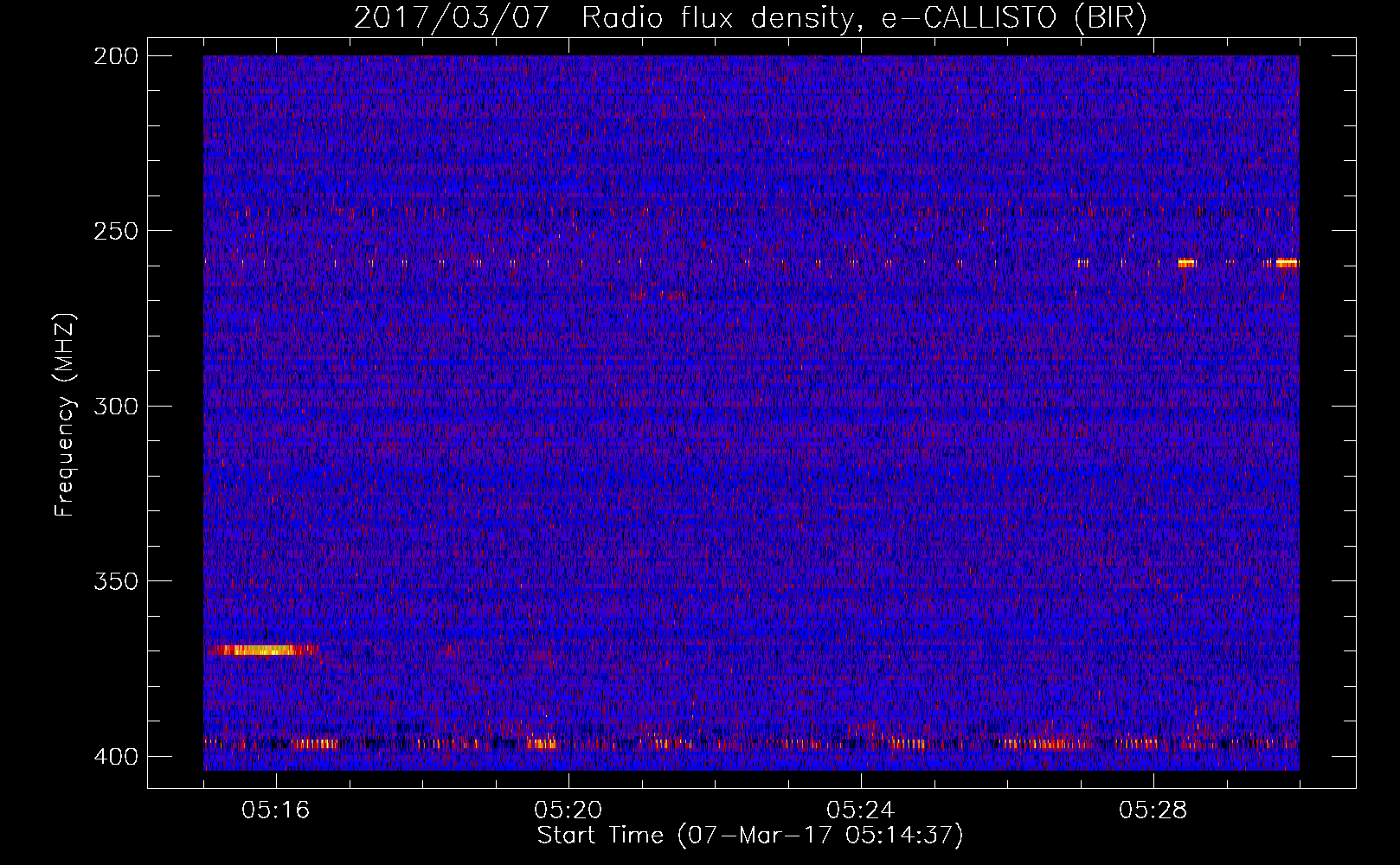1400x865 pixels.
Task: Click the '05:24' time axis label
Action: point(861,811)
